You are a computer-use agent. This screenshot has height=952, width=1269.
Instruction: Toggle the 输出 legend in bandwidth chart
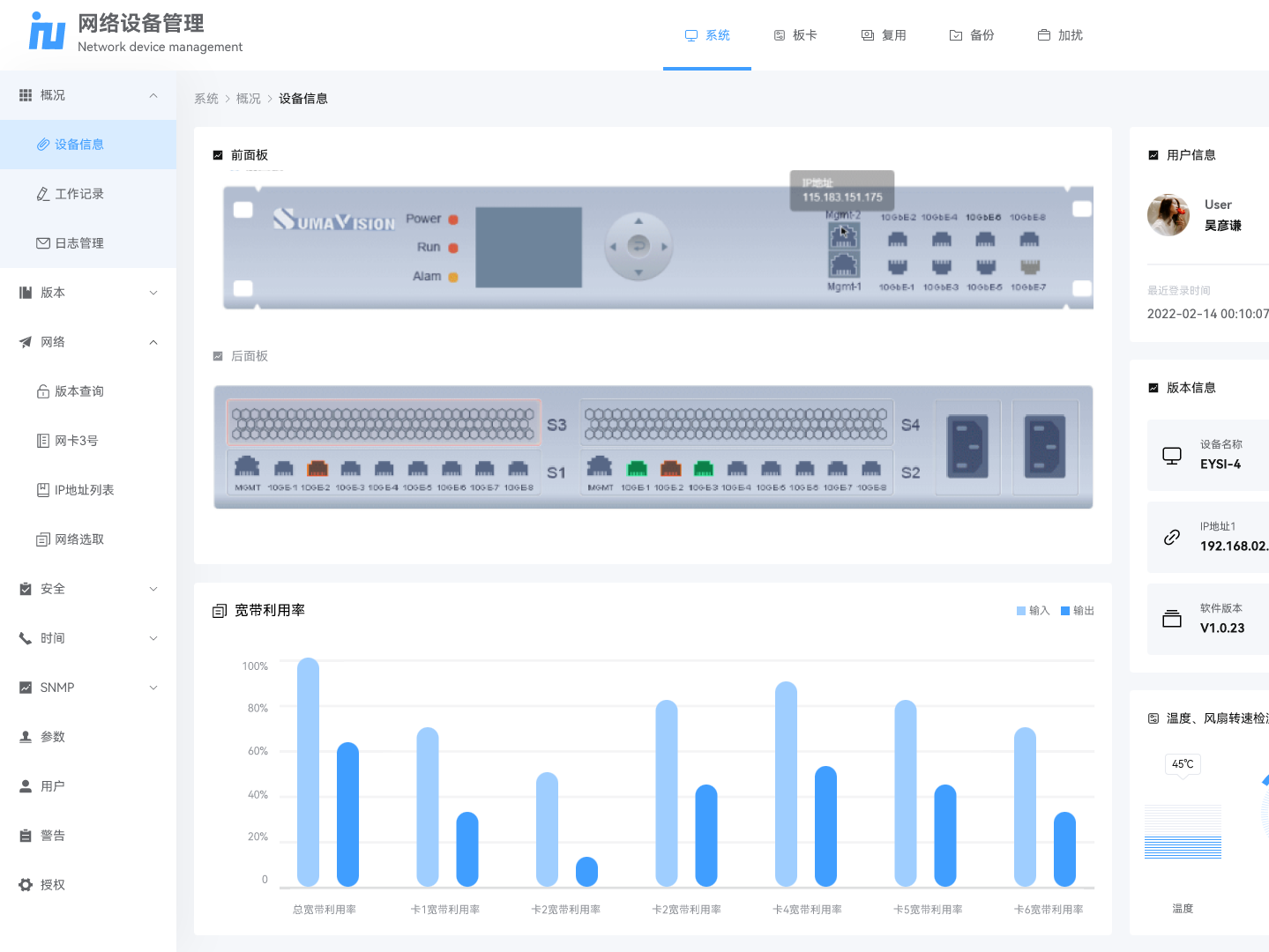[1077, 611]
